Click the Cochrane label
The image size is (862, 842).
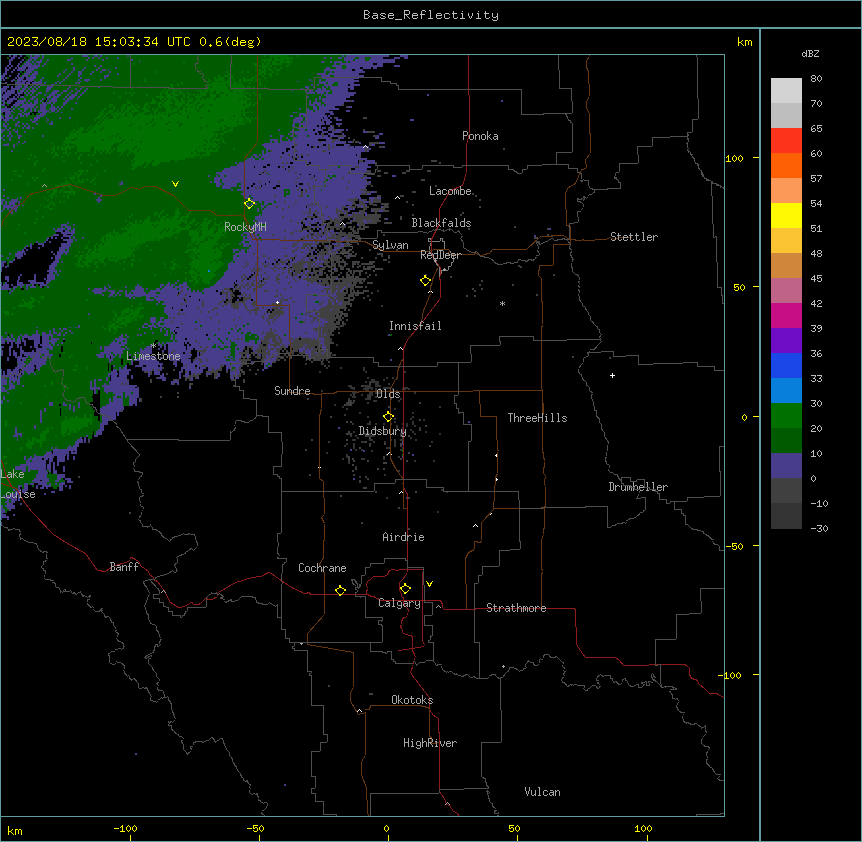(x=322, y=568)
